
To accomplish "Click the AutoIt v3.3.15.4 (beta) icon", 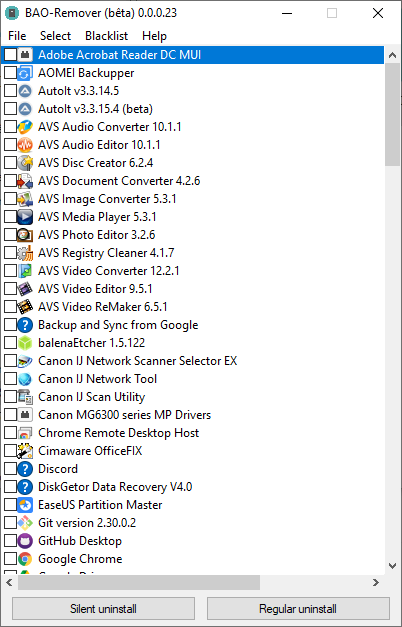I will (25, 109).
